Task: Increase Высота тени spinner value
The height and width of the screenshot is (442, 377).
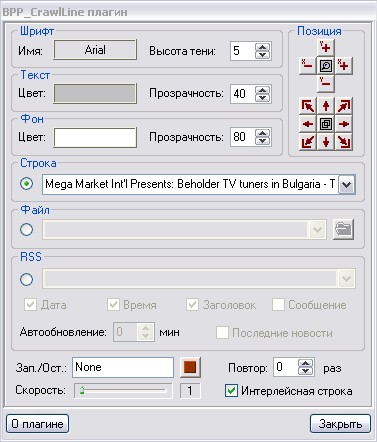Action: (x=263, y=47)
